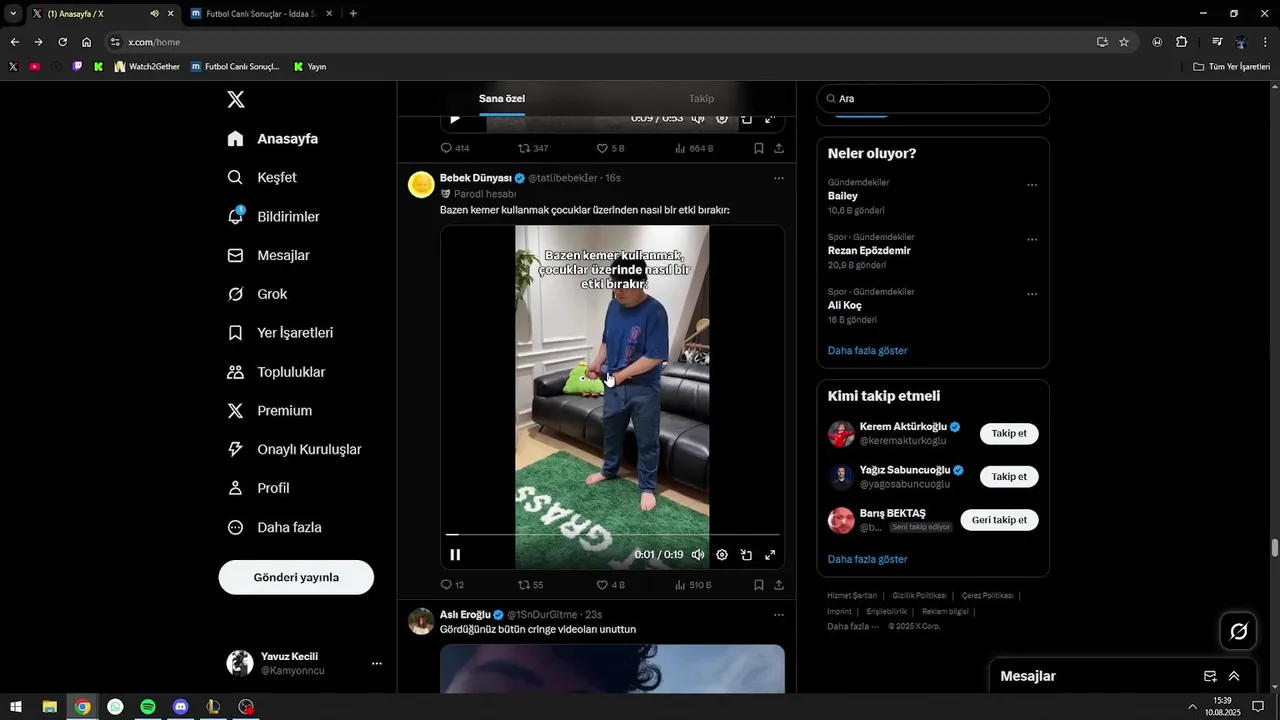Open settings gear on Bebek Dünyası video
The width and height of the screenshot is (1280, 720).
point(722,555)
